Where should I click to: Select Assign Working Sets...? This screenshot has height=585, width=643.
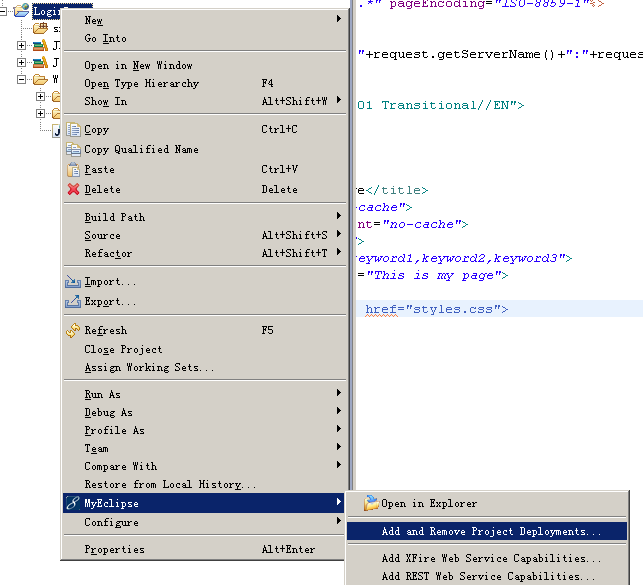click(205, 367)
